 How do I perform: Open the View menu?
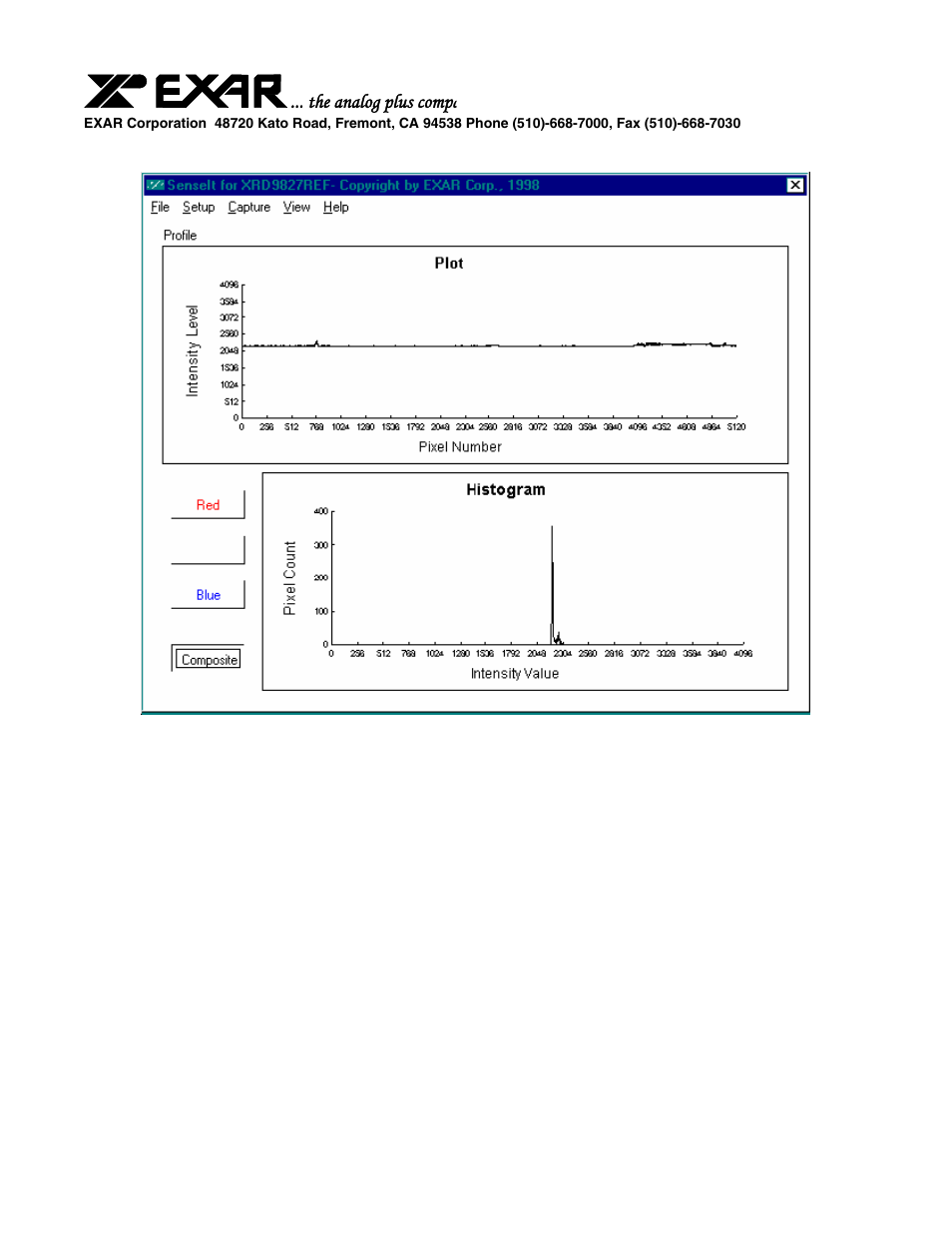point(296,208)
